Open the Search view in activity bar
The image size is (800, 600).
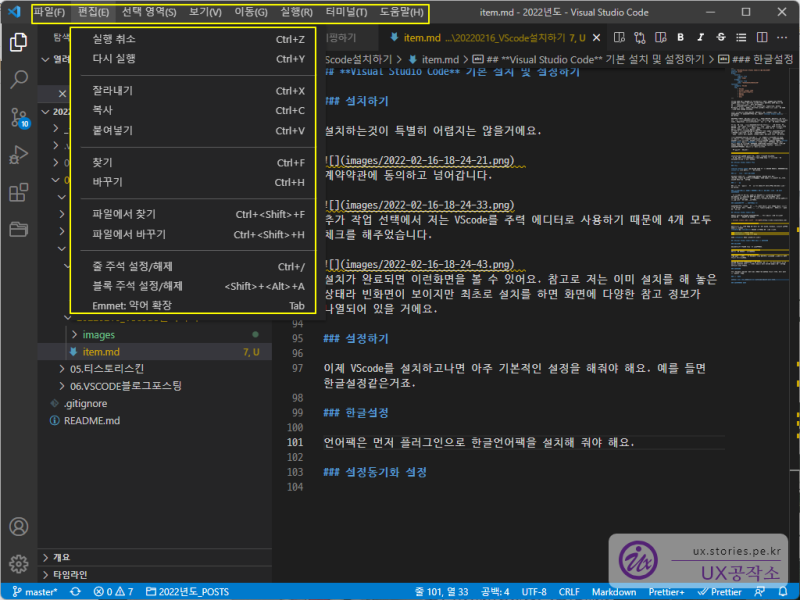pos(18,79)
